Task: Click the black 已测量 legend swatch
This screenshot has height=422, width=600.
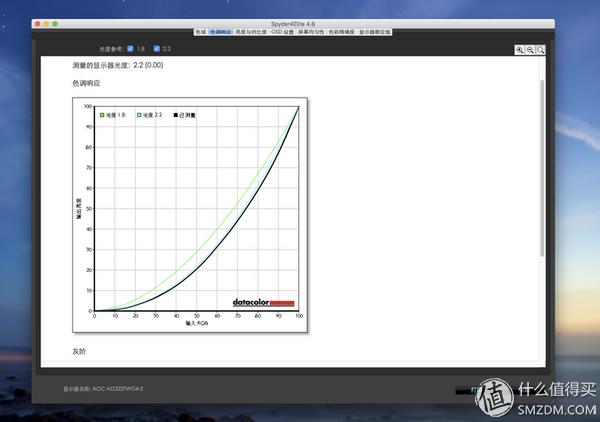Action: tap(175, 115)
